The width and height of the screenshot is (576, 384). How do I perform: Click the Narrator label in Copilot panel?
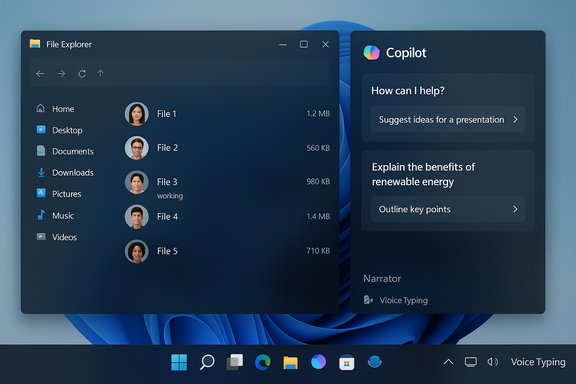point(382,279)
